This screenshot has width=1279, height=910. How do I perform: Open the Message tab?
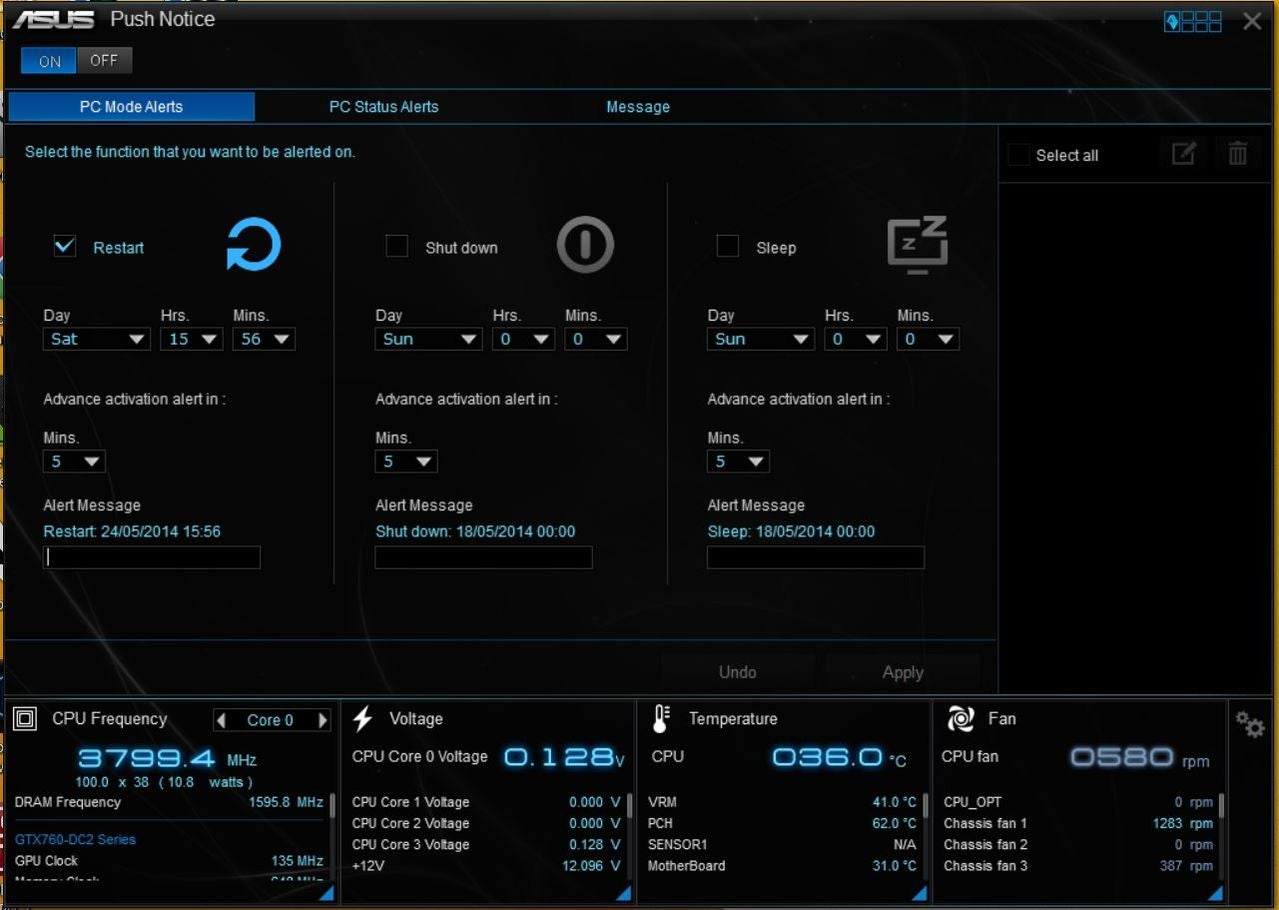tap(638, 107)
